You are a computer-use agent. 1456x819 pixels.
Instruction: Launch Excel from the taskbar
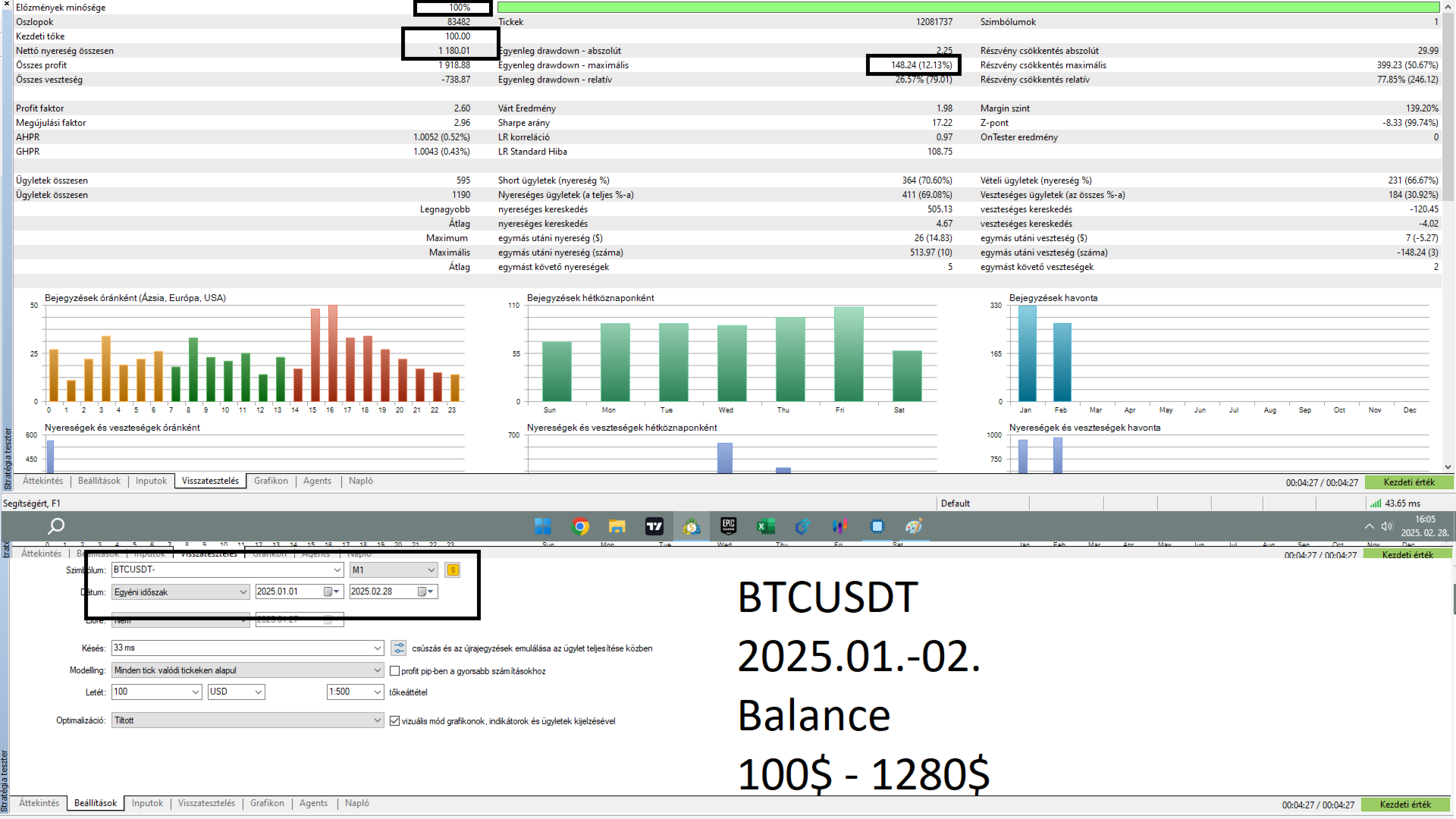coord(765,526)
